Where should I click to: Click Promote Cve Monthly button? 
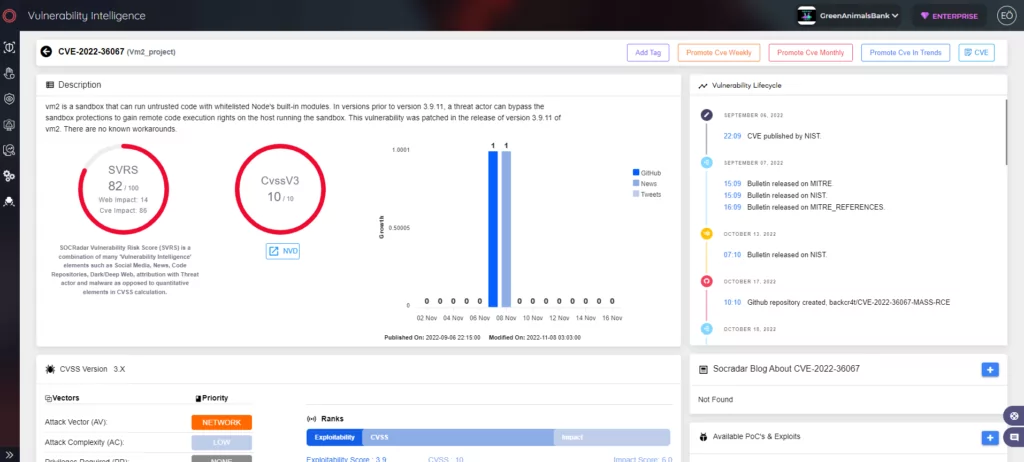[810, 53]
